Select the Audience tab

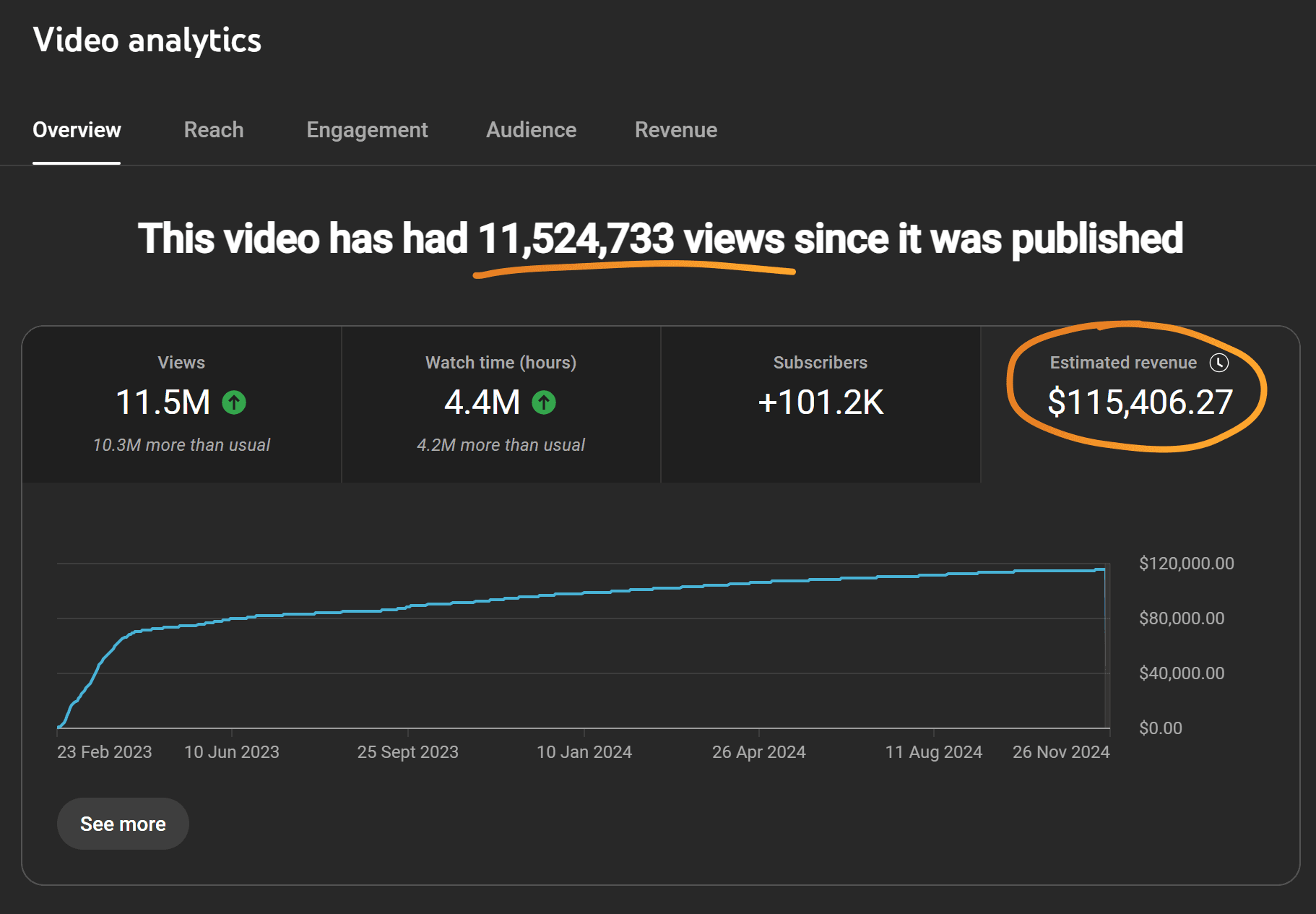tap(531, 130)
